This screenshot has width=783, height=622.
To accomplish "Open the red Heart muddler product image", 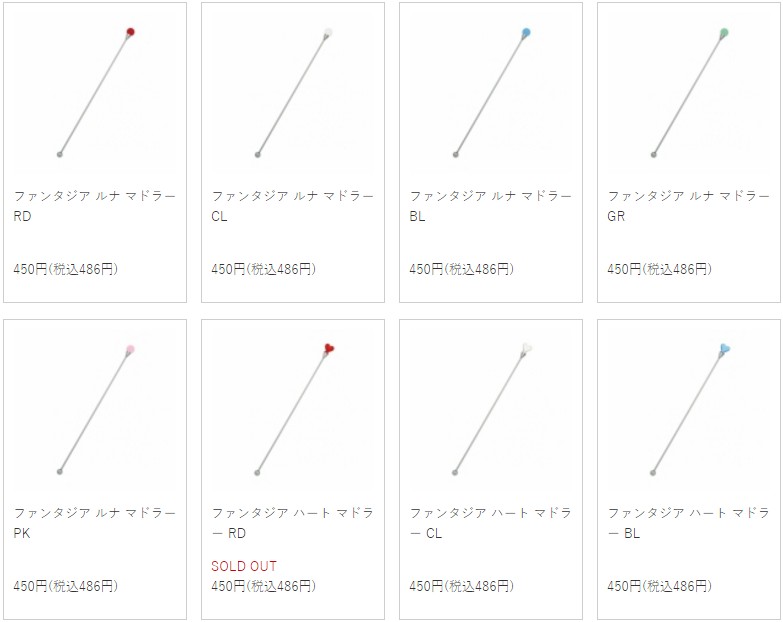I will pyautogui.click(x=293, y=410).
